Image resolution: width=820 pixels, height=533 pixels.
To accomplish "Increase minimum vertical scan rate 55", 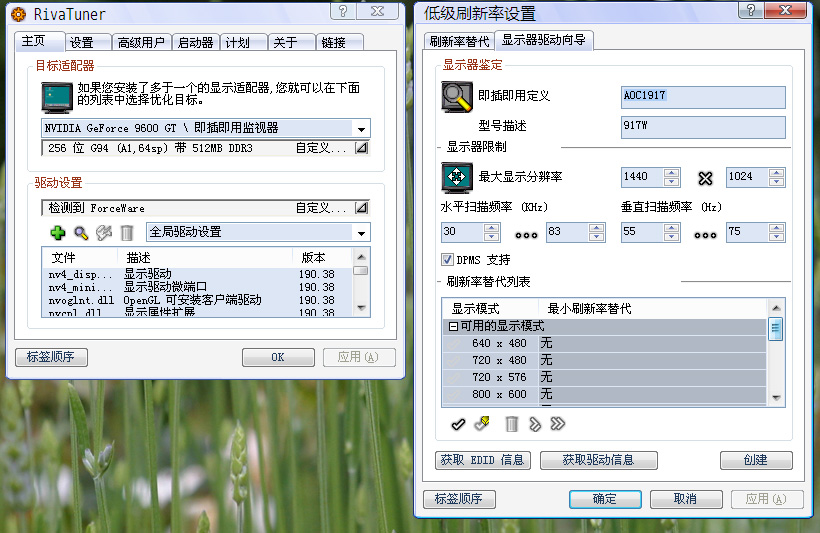I will coord(672,228).
